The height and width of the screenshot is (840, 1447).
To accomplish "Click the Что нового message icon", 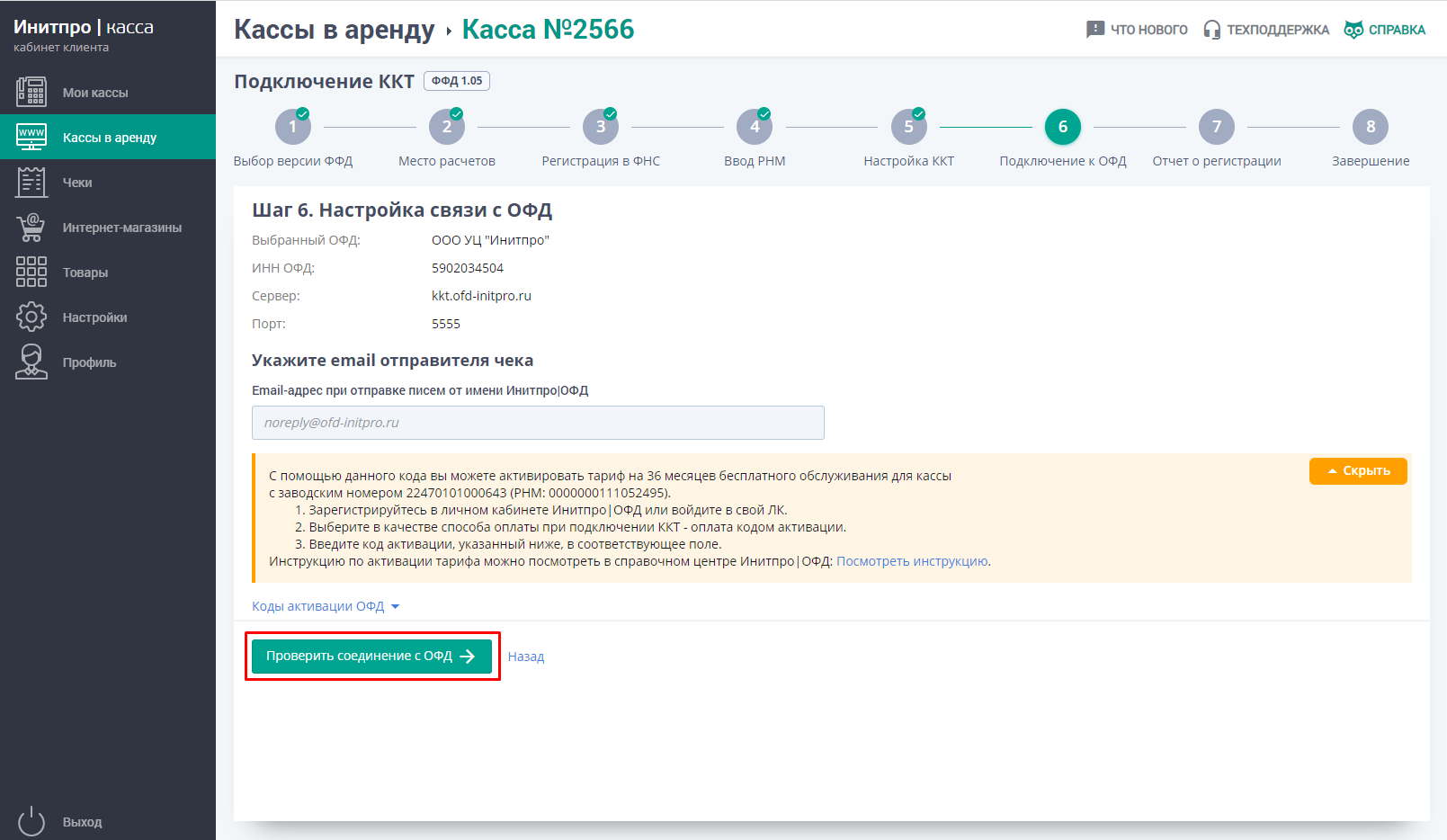I will (x=1094, y=30).
